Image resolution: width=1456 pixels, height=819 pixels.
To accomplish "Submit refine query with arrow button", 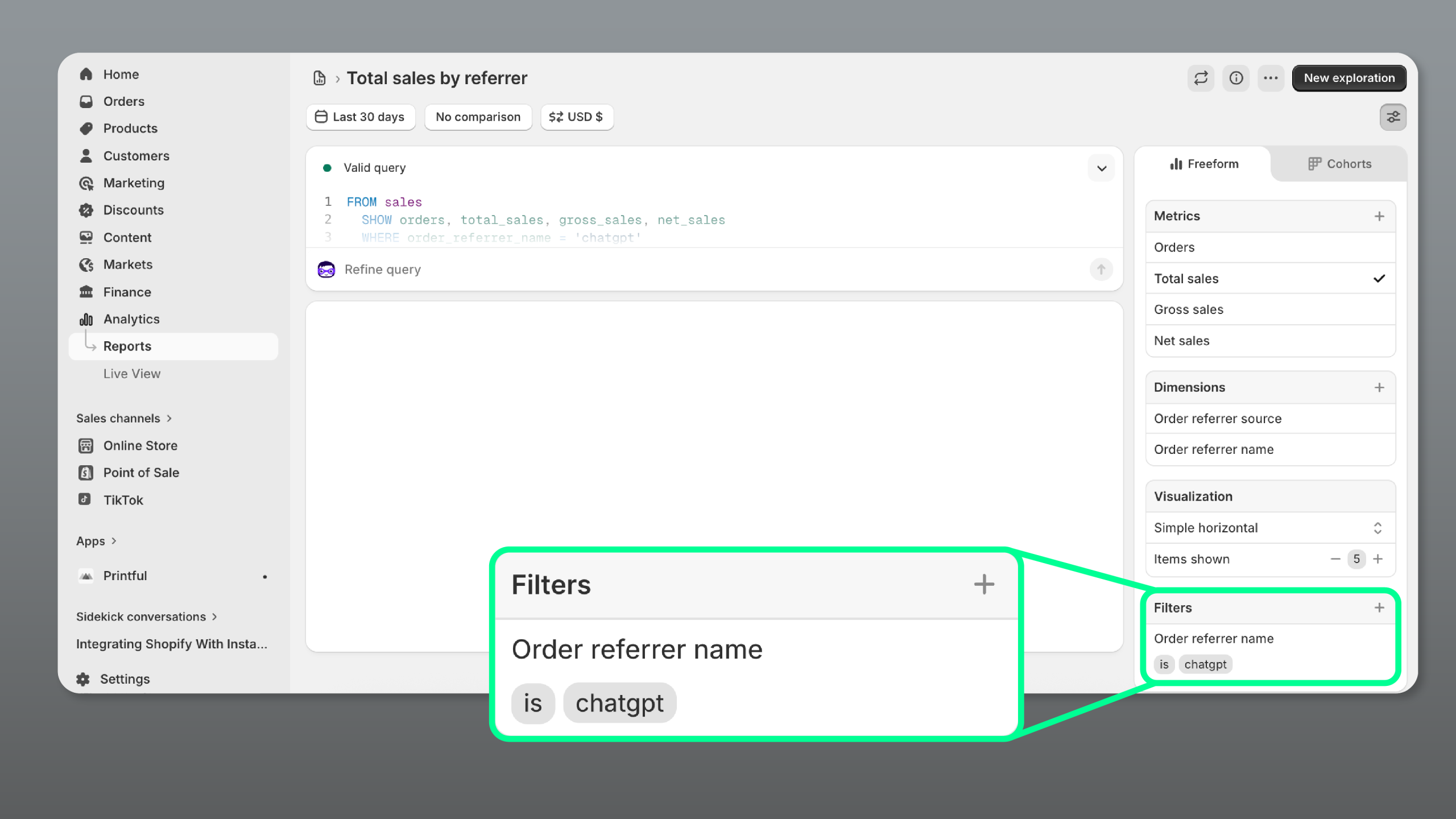I will pyautogui.click(x=1101, y=269).
